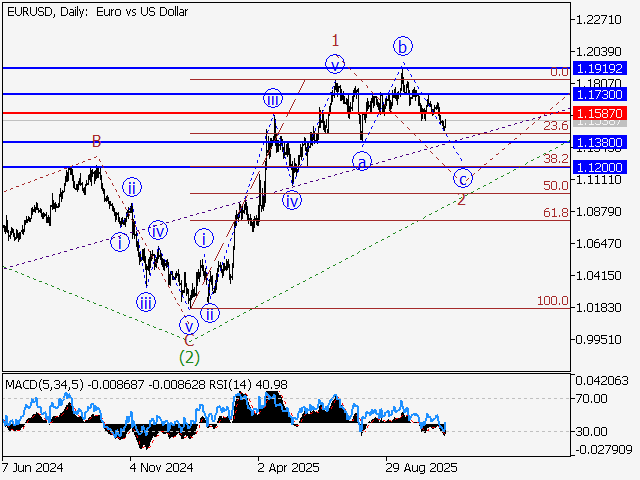Click the 2 Apr 2025 date marker
The width and height of the screenshot is (640, 480).
(x=287, y=467)
